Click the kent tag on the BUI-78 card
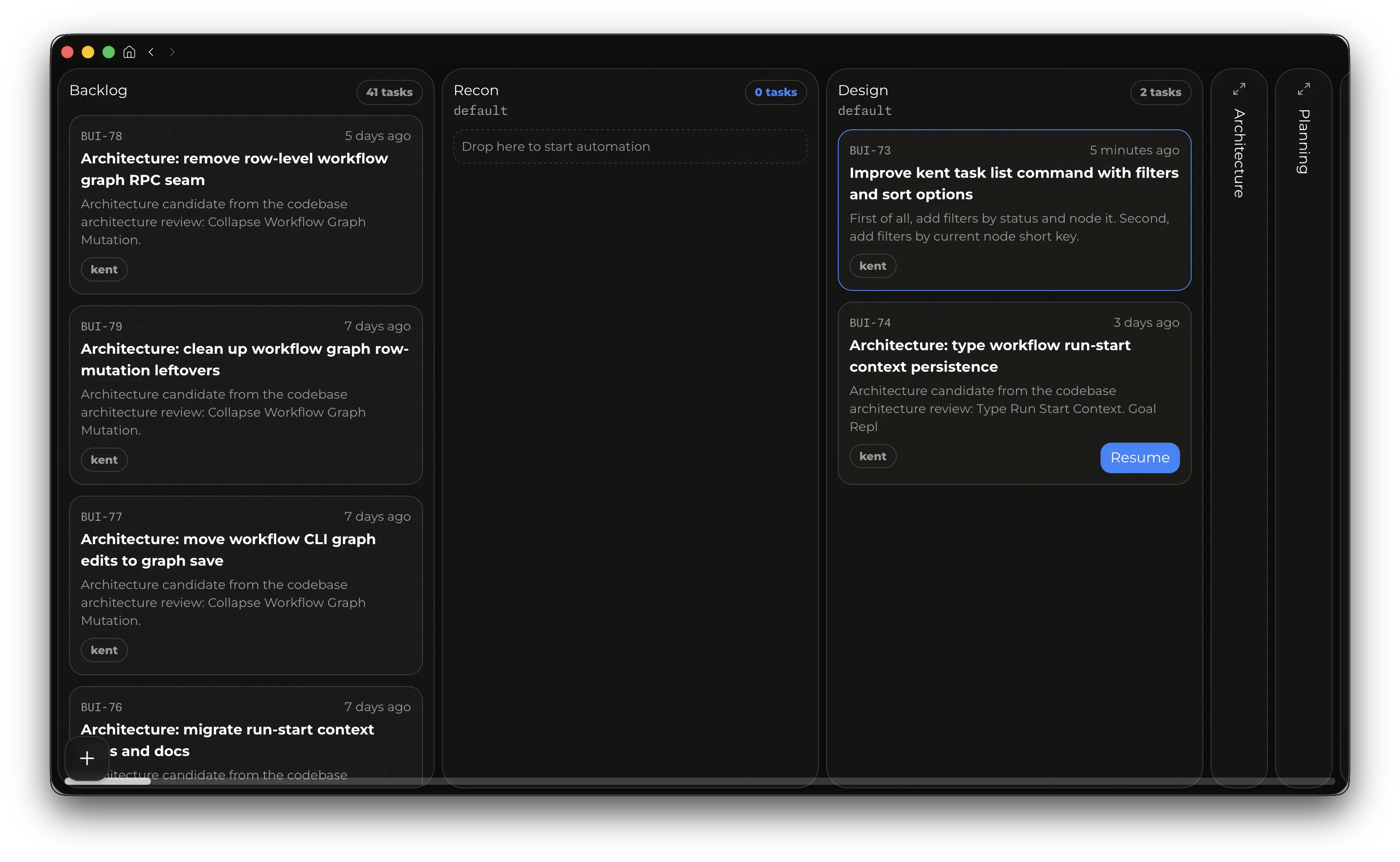The width and height of the screenshot is (1400, 862). [x=104, y=270]
